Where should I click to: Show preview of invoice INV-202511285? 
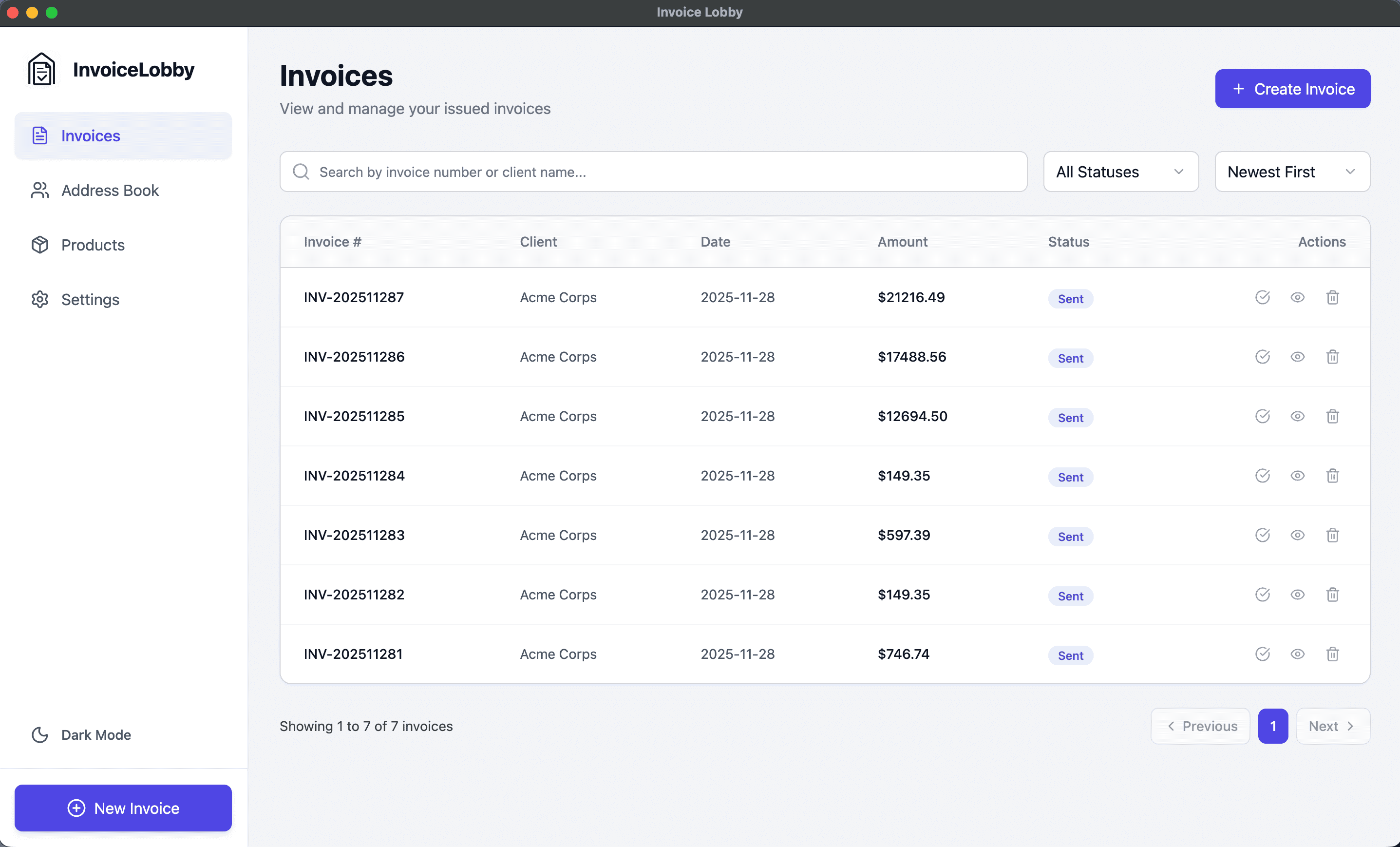1298,416
